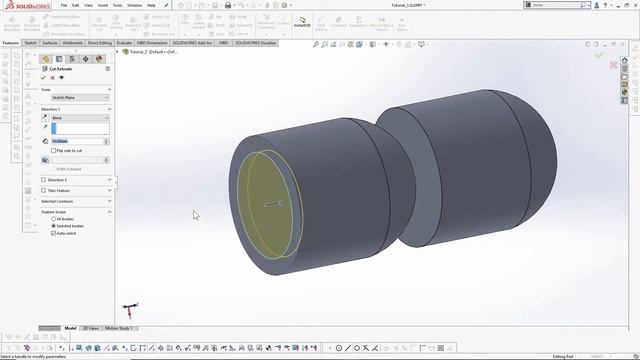640x360 pixels.
Task: Open the PropertyManager tab icon
Action: pyautogui.click(x=59, y=59)
